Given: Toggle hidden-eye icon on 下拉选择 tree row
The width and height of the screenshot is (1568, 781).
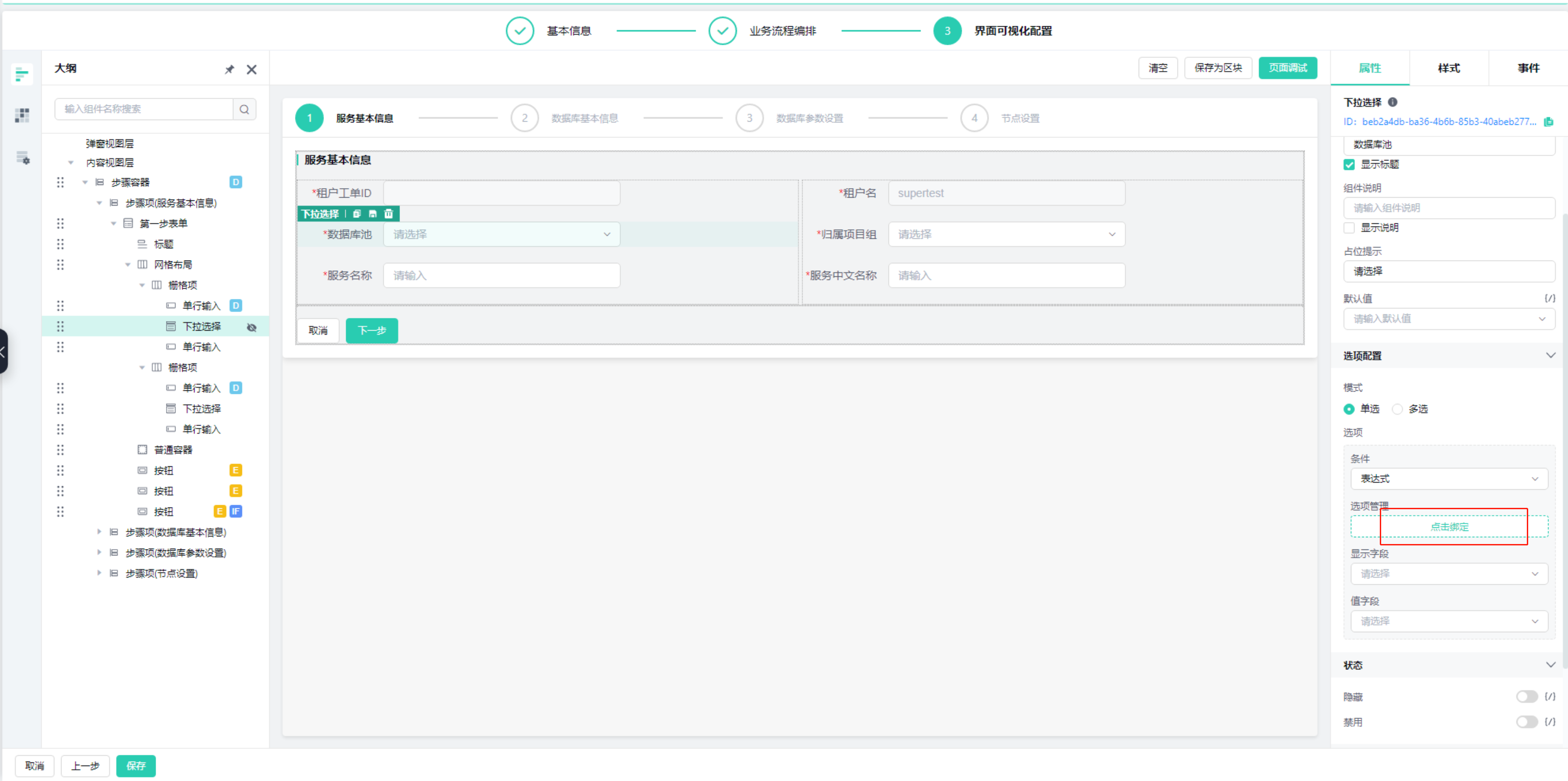Looking at the screenshot, I should [x=252, y=327].
